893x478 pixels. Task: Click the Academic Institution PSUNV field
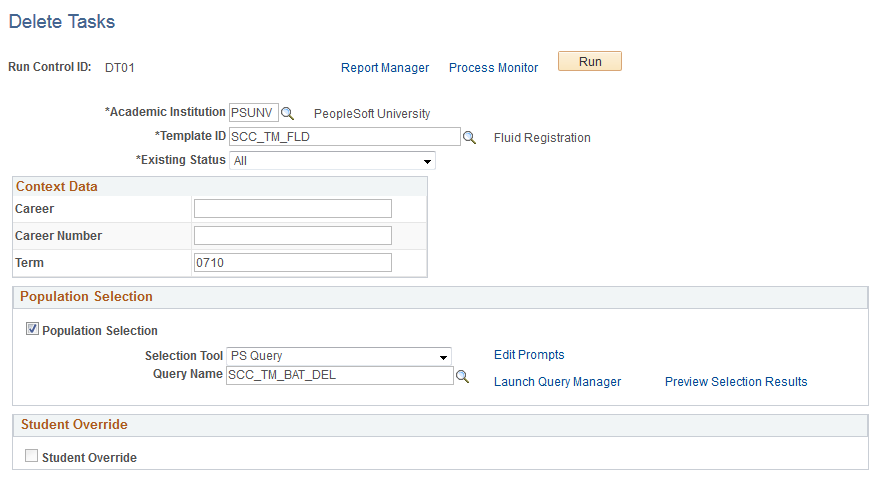pos(254,113)
